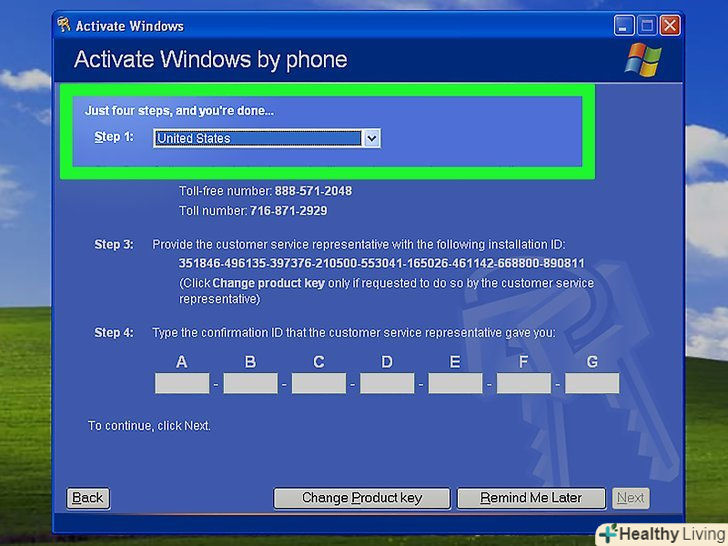Focus confirmation ID field G
The image size is (728, 546).
click(592, 384)
